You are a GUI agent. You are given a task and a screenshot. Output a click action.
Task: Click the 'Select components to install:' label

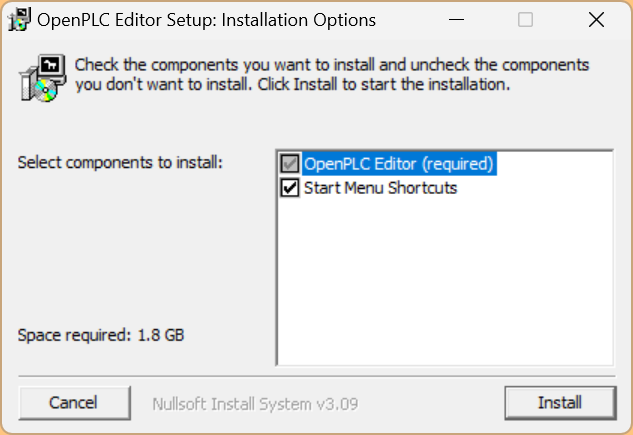(121, 162)
